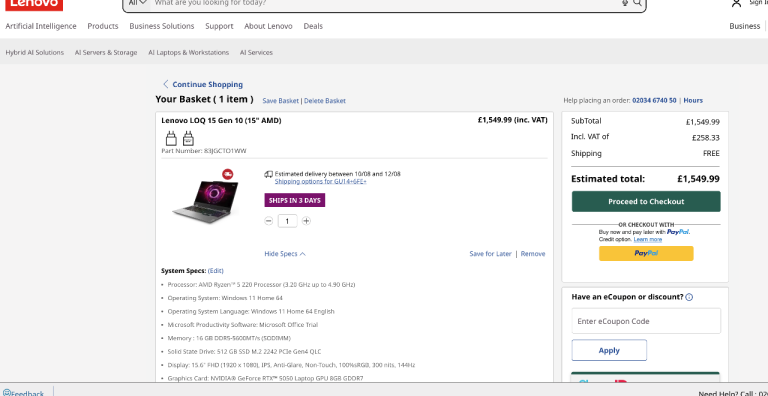Check out with the yellow PayPal button
The width and height of the screenshot is (768, 396).
coord(646,253)
